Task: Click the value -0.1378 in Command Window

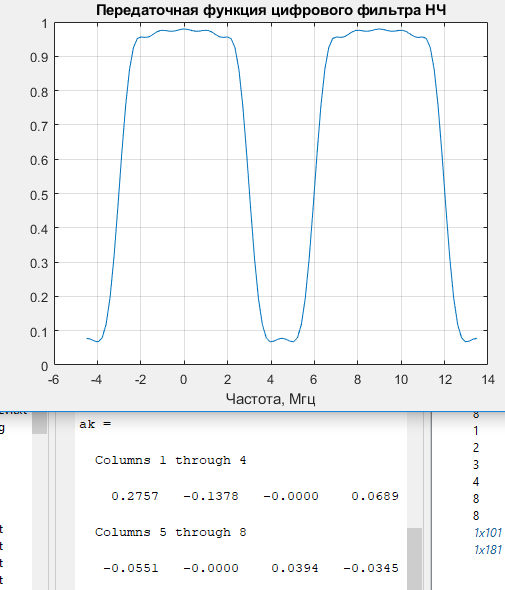Action: tap(211, 496)
